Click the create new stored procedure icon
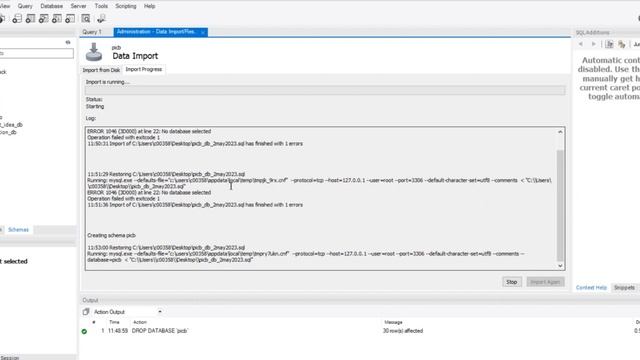Image resolution: width=640 pixels, height=360 pixels. (57, 18)
